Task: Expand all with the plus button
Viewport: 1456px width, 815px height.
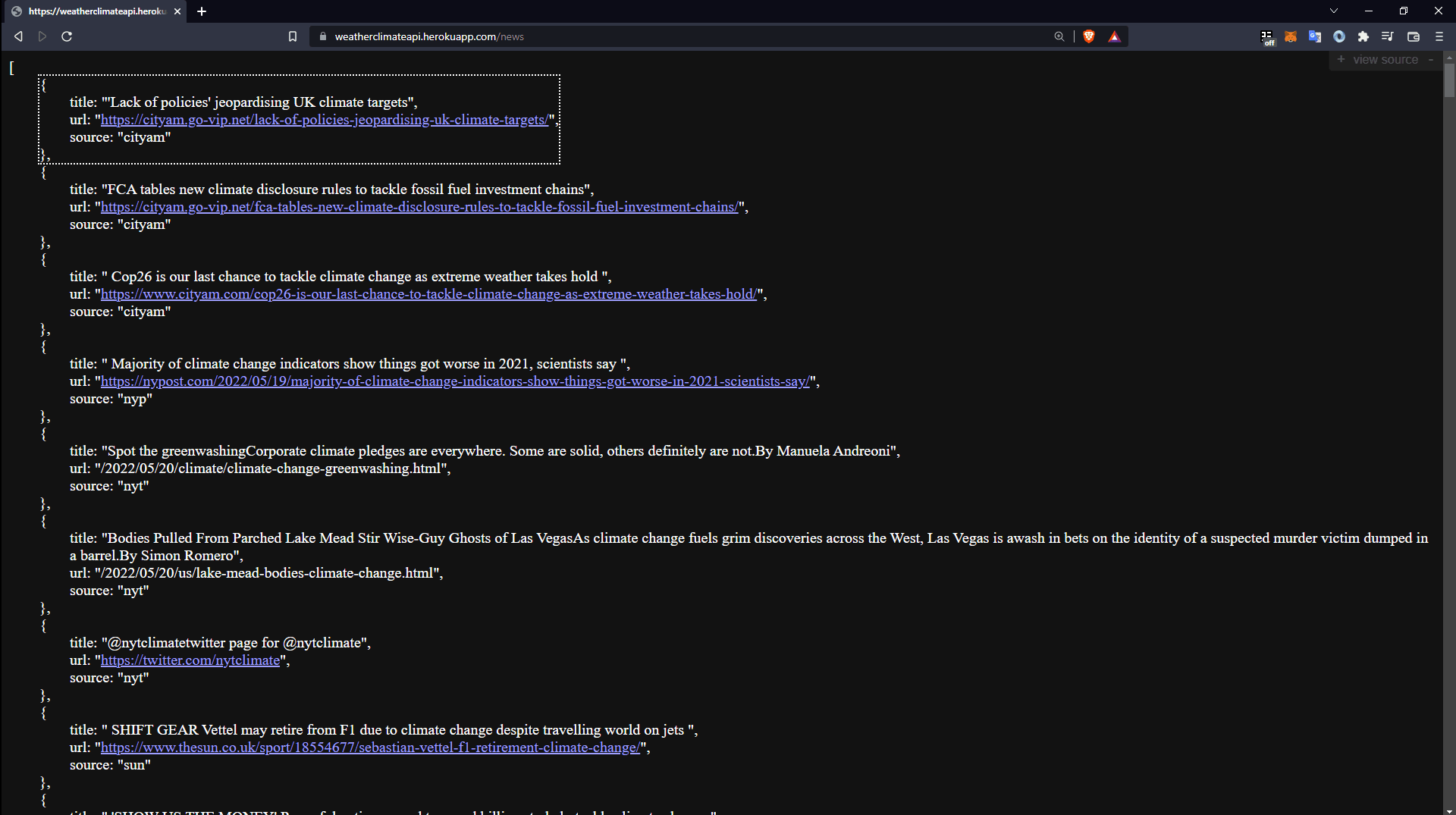Action: click(1341, 59)
